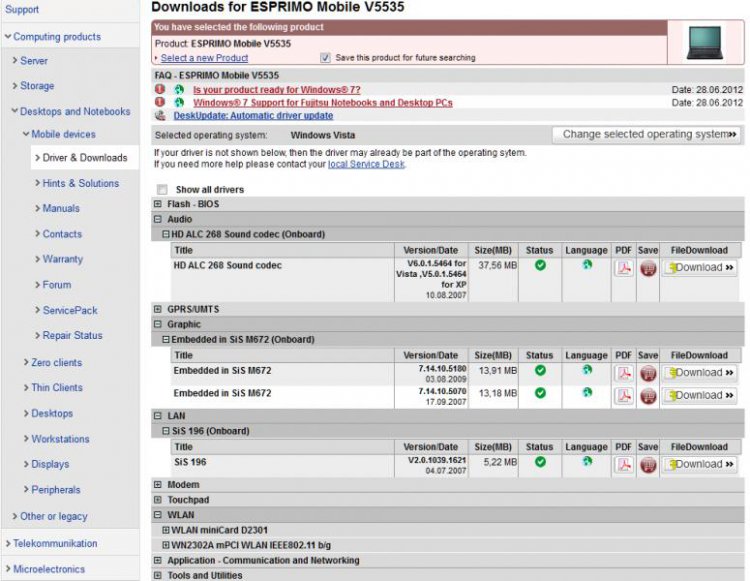Viewport: 750px width, 581px height.
Task: Open Windows 7 Support for Fujitsu Notebooks link
Action: [x=322, y=102]
